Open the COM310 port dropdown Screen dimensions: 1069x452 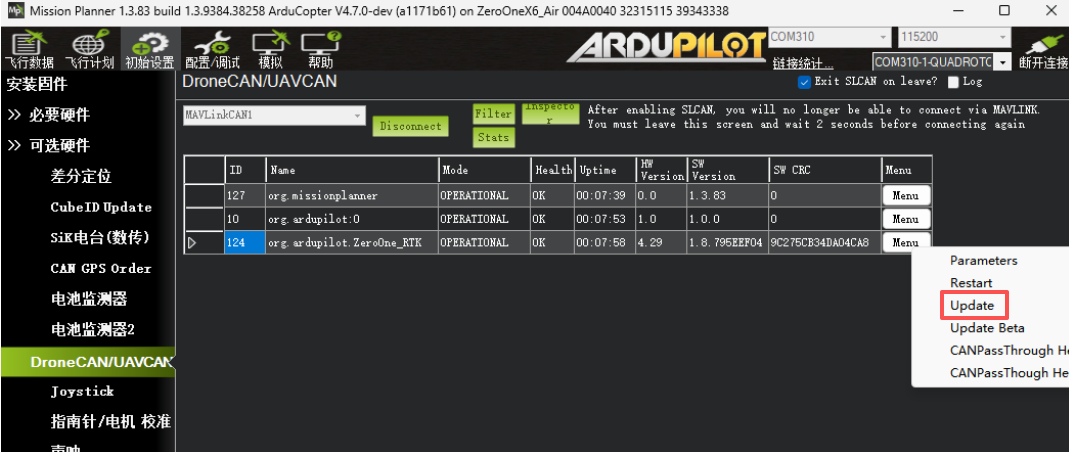830,37
